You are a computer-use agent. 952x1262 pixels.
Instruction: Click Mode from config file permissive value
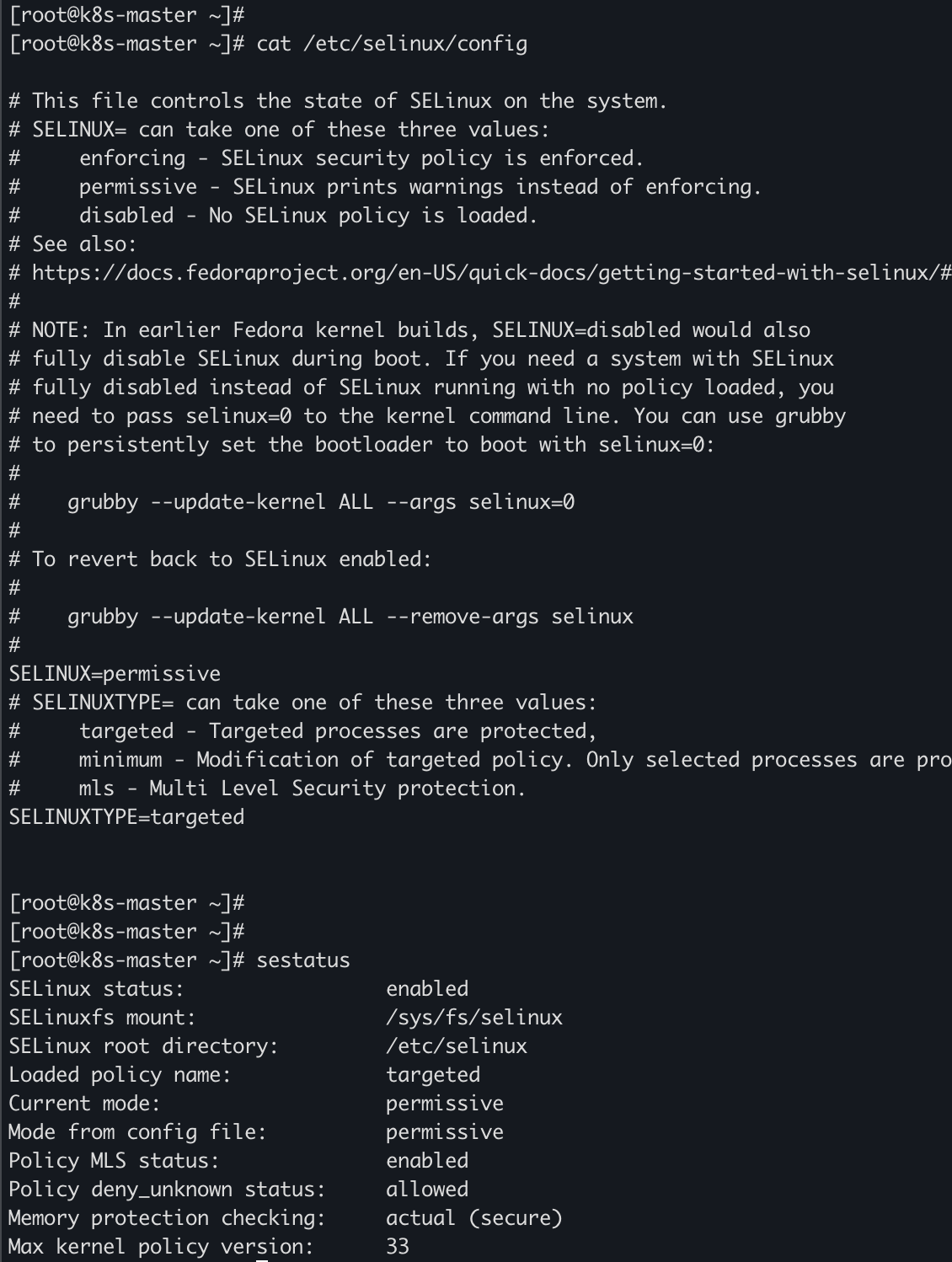coord(445,1132)
